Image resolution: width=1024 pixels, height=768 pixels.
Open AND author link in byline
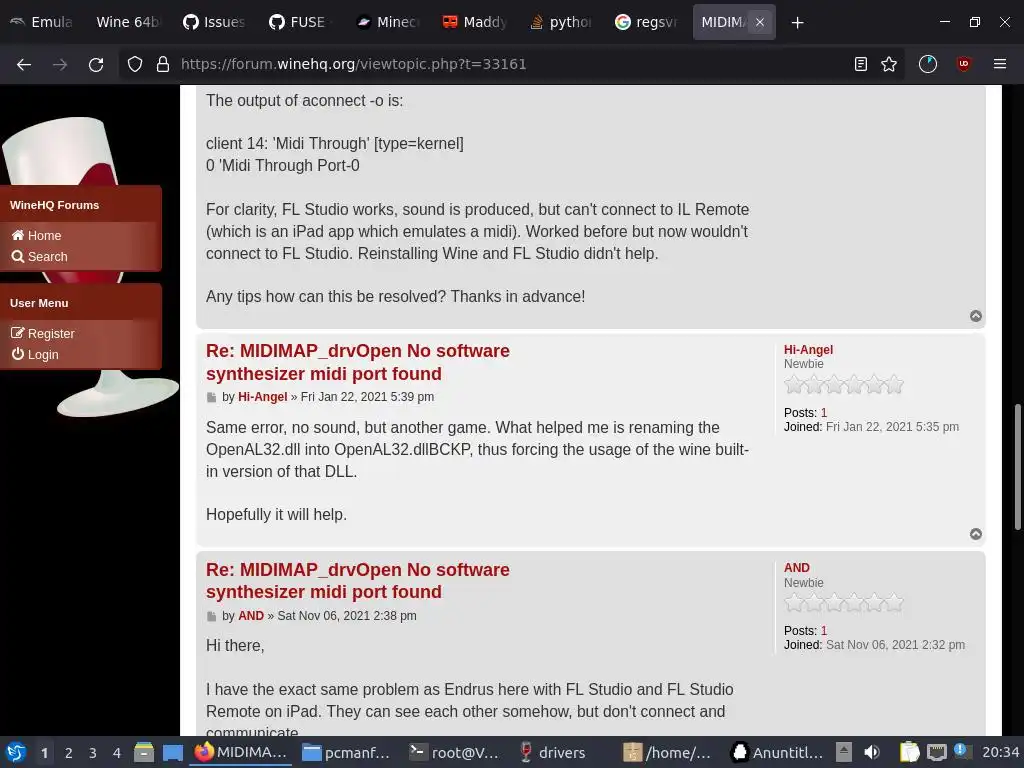point(251,616)
